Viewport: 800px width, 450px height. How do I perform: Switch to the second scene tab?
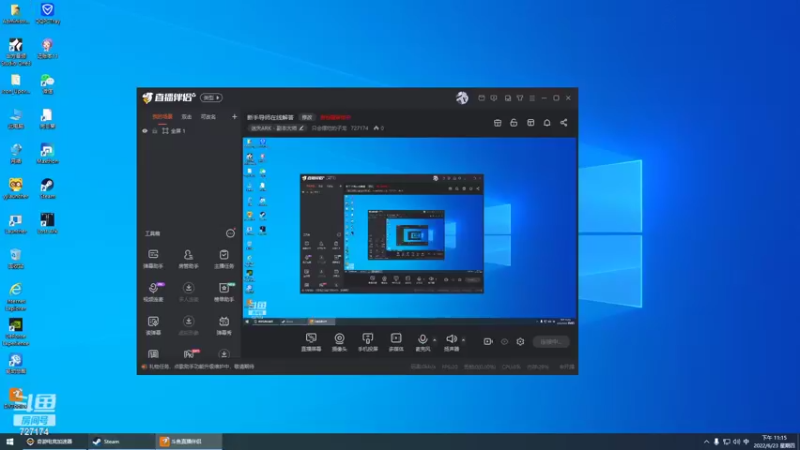coord(187,117)
